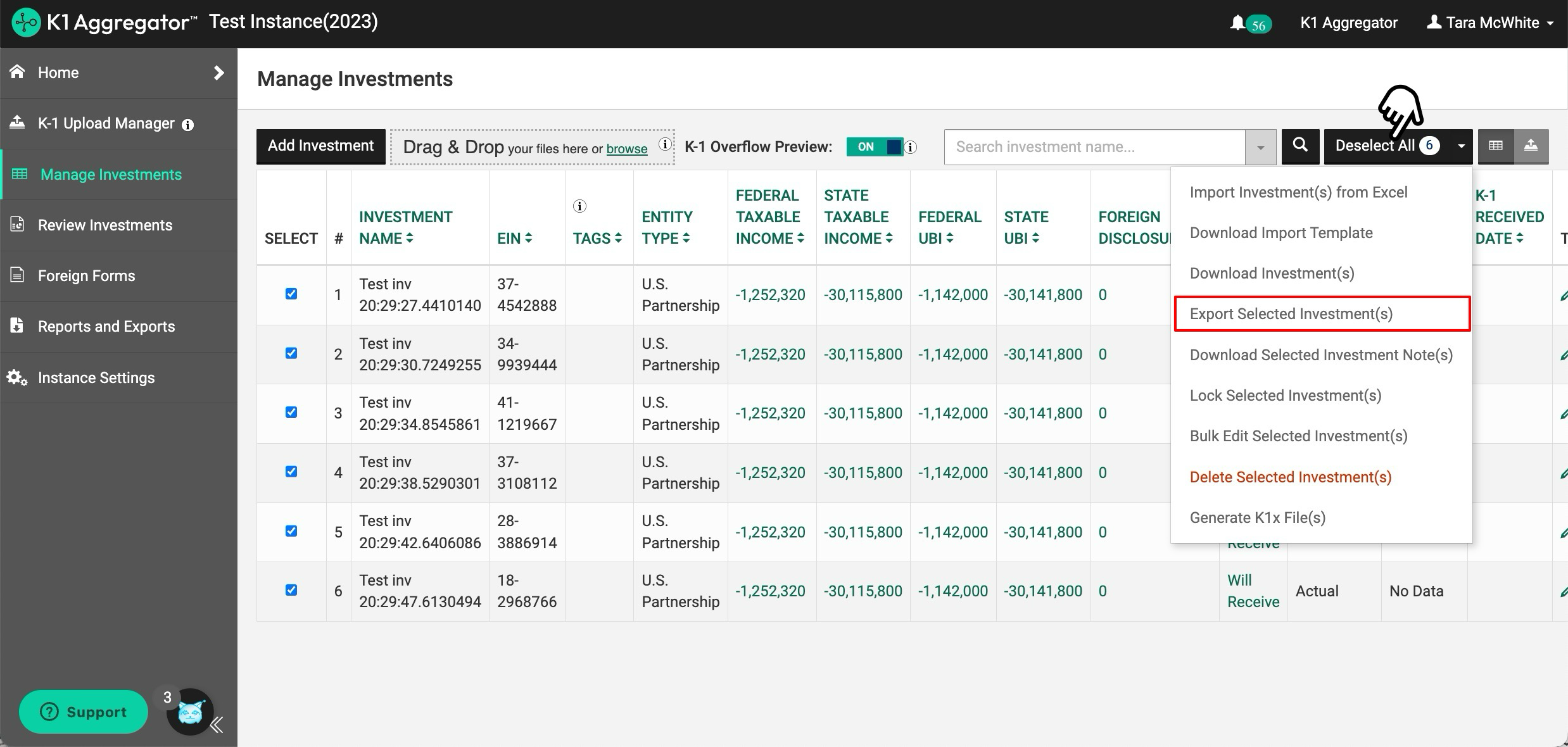Toggle the Deselect All caret dropdown
Viewport: 1568px width, 747px height.
coord(1461,146)
